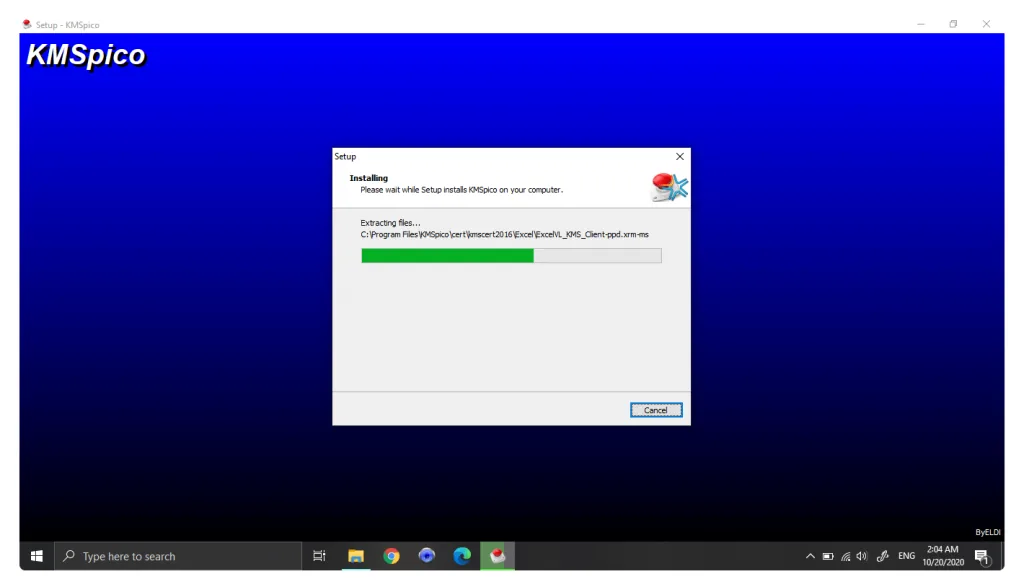Restore down the Setup - KMSpico window
1024x587 pixels.
click(x=953, y=24)
